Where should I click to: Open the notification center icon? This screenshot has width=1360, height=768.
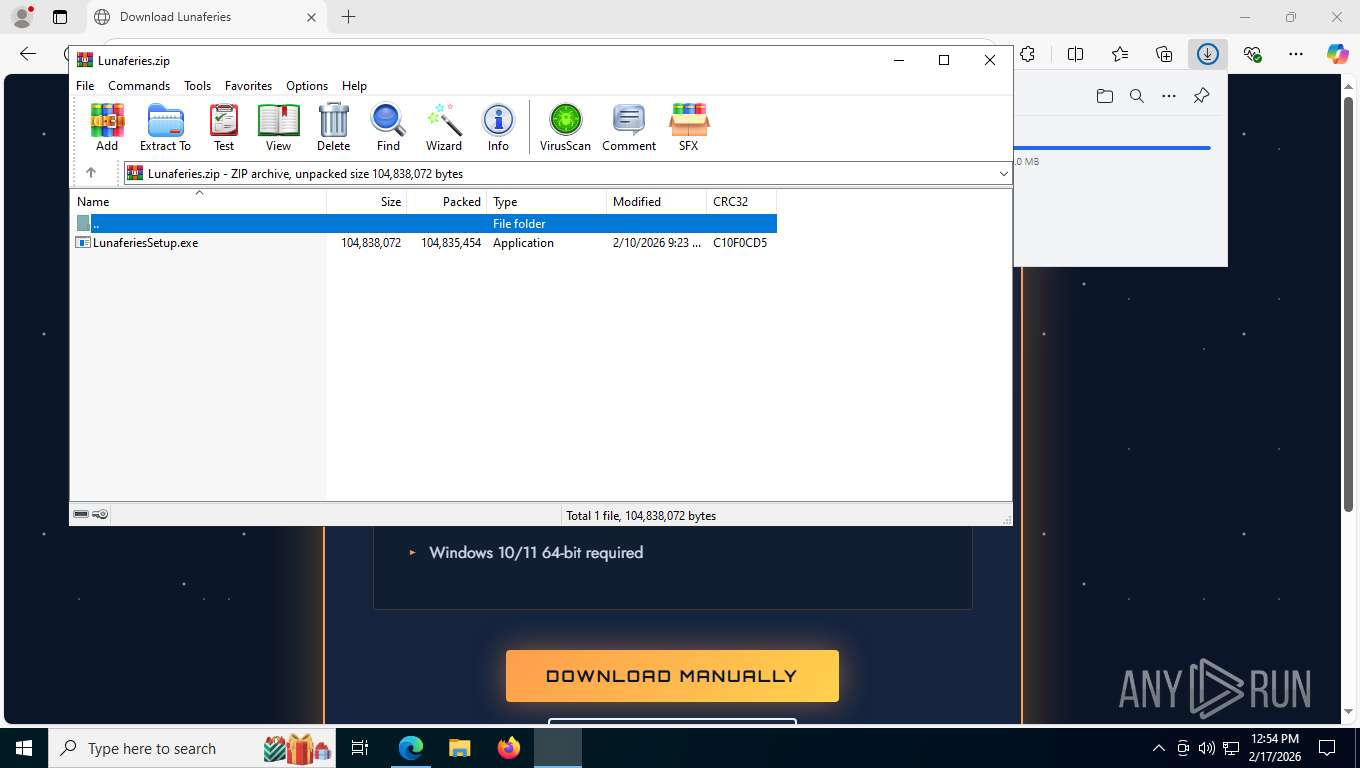tap(1327, 748)
